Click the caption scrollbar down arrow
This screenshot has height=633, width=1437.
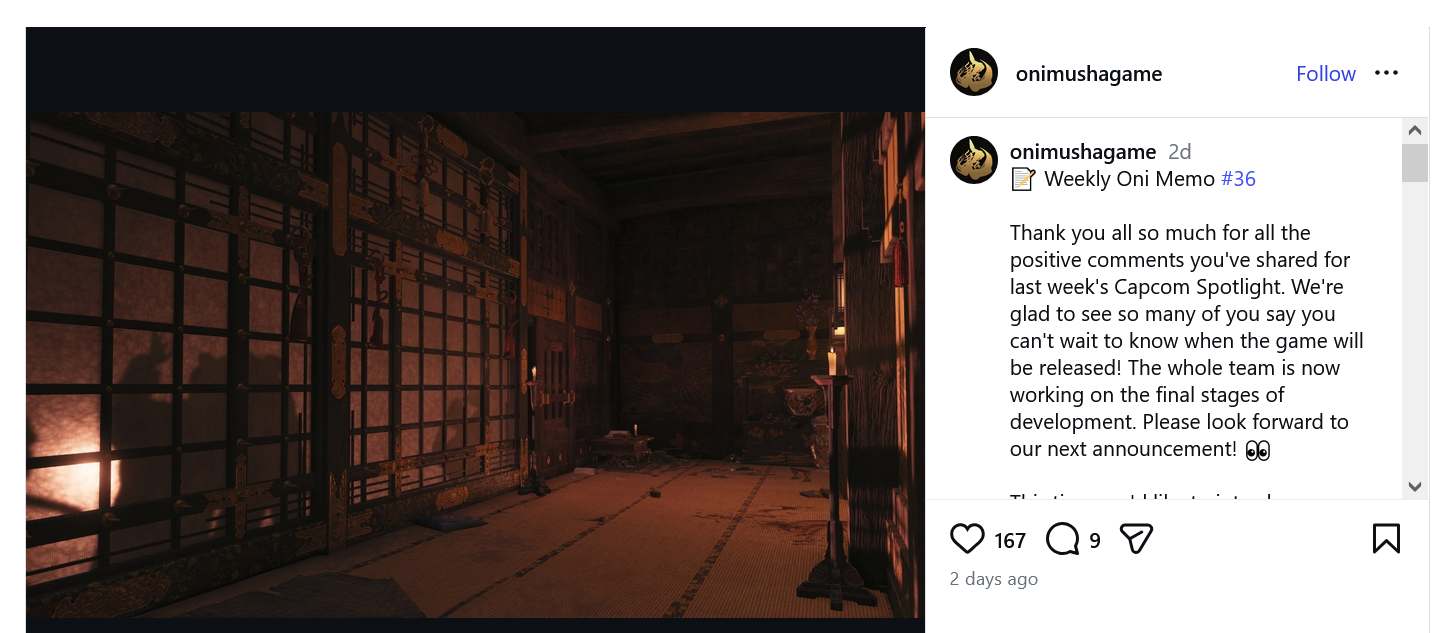(x=1414, y=487)
